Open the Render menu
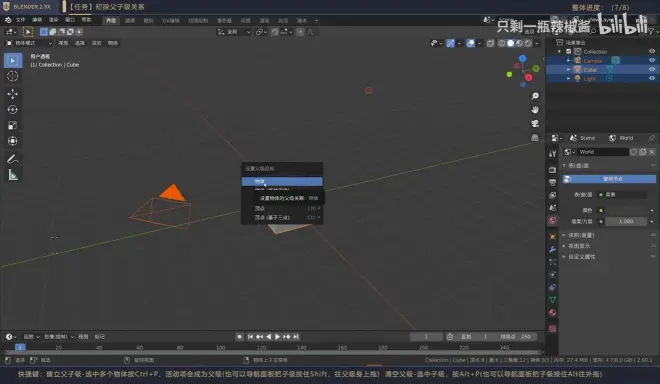The width and height of the screenshot is (660, 384). pyautogui.click(x=53, y=20)
